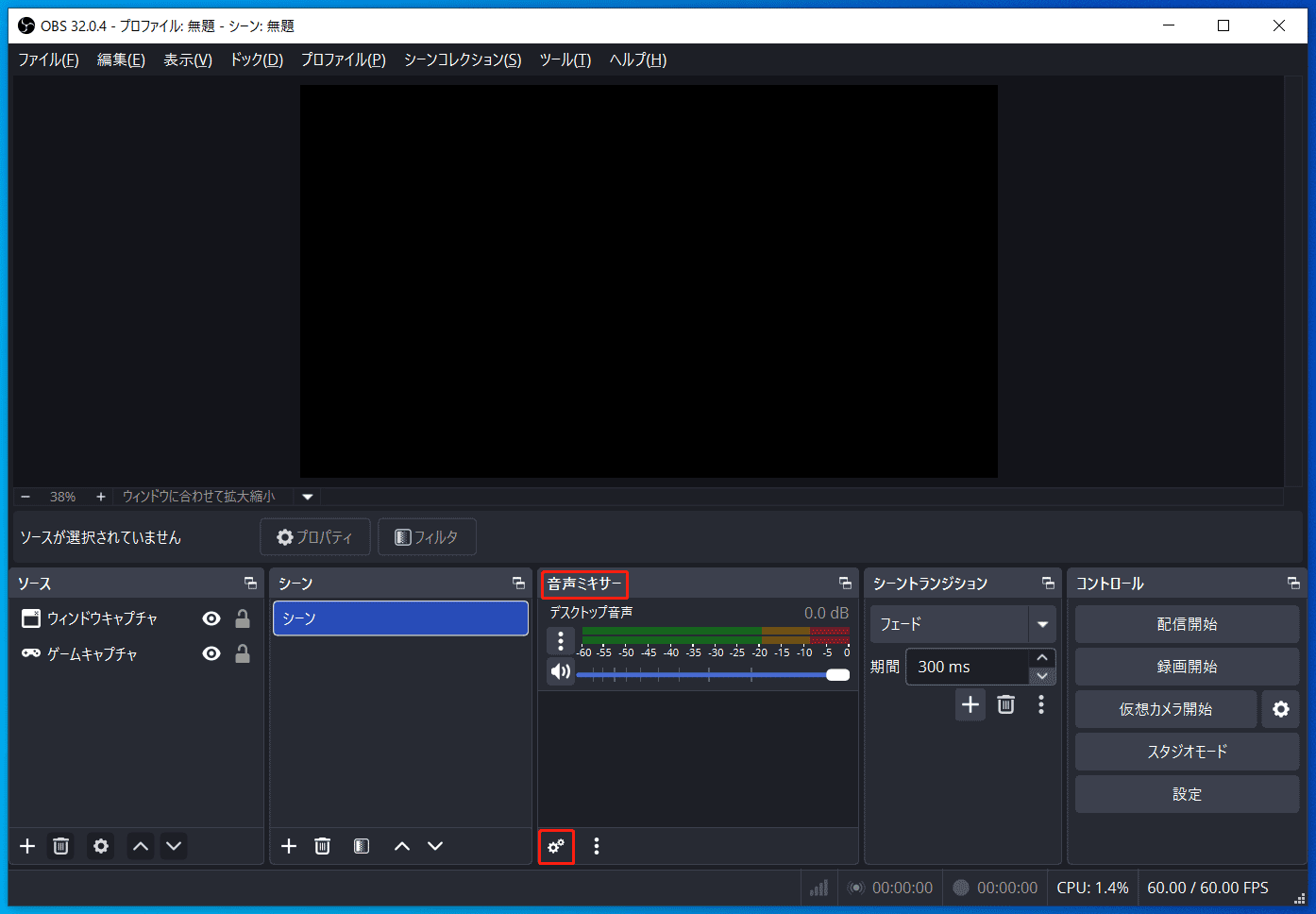
Task: Toggle lock on ゲームキャプチャ source
Action: [x=243, y=653]
